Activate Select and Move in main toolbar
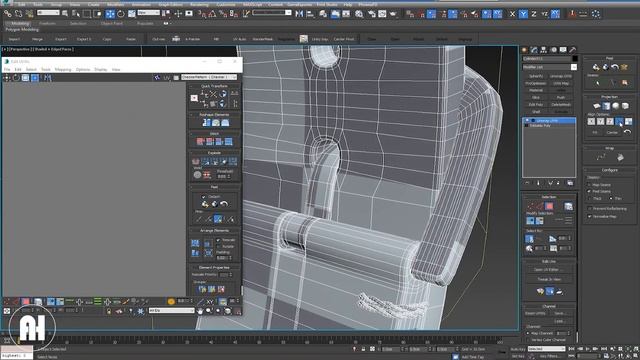The width and height of the screenshot is (640, 360). 110,13
